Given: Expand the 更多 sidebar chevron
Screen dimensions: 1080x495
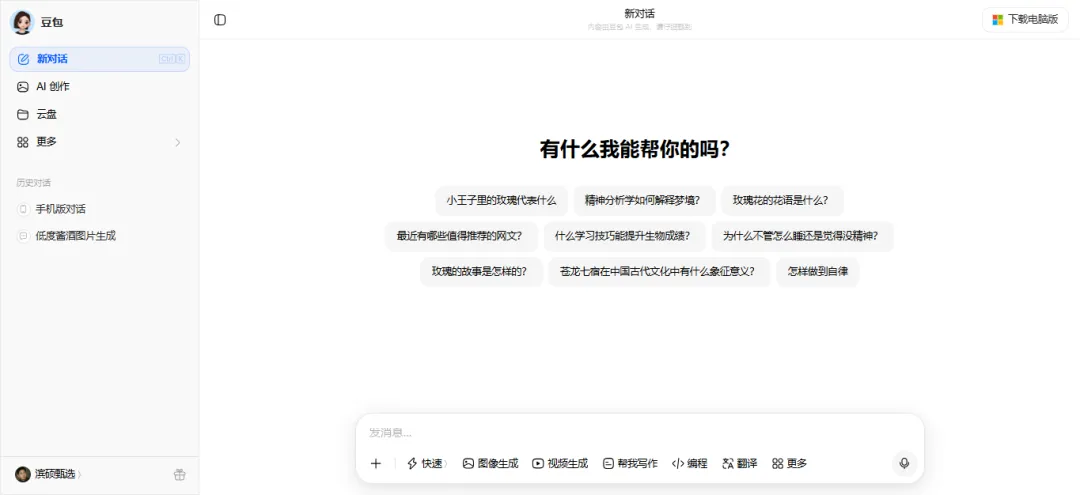Looking at the screenshot, I should (178, 143).
